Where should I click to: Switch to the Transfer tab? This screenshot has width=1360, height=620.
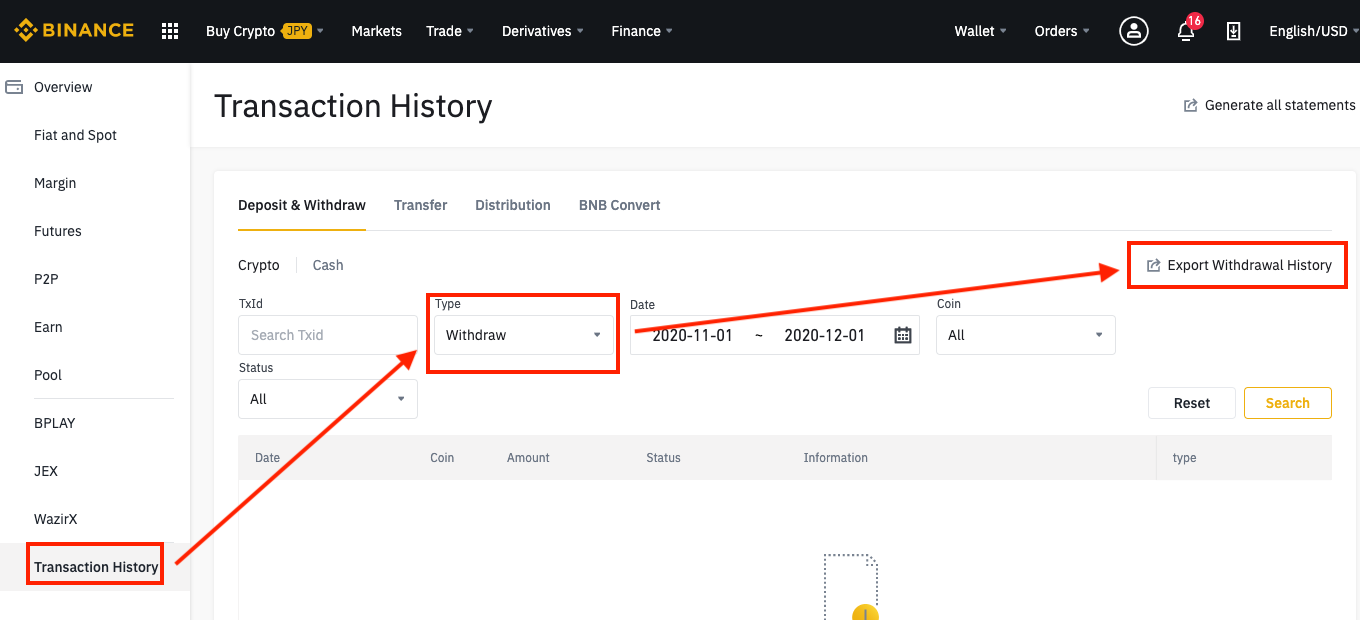coord(420,205)
